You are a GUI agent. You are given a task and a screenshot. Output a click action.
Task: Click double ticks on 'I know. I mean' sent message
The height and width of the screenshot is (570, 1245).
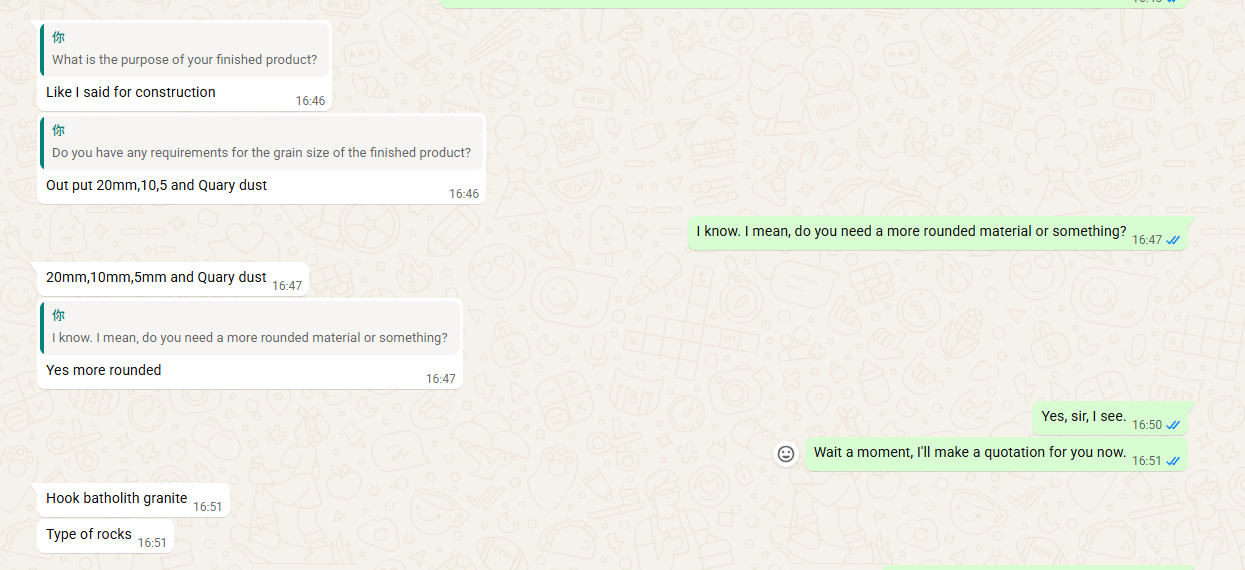(x=1173, y=240)
